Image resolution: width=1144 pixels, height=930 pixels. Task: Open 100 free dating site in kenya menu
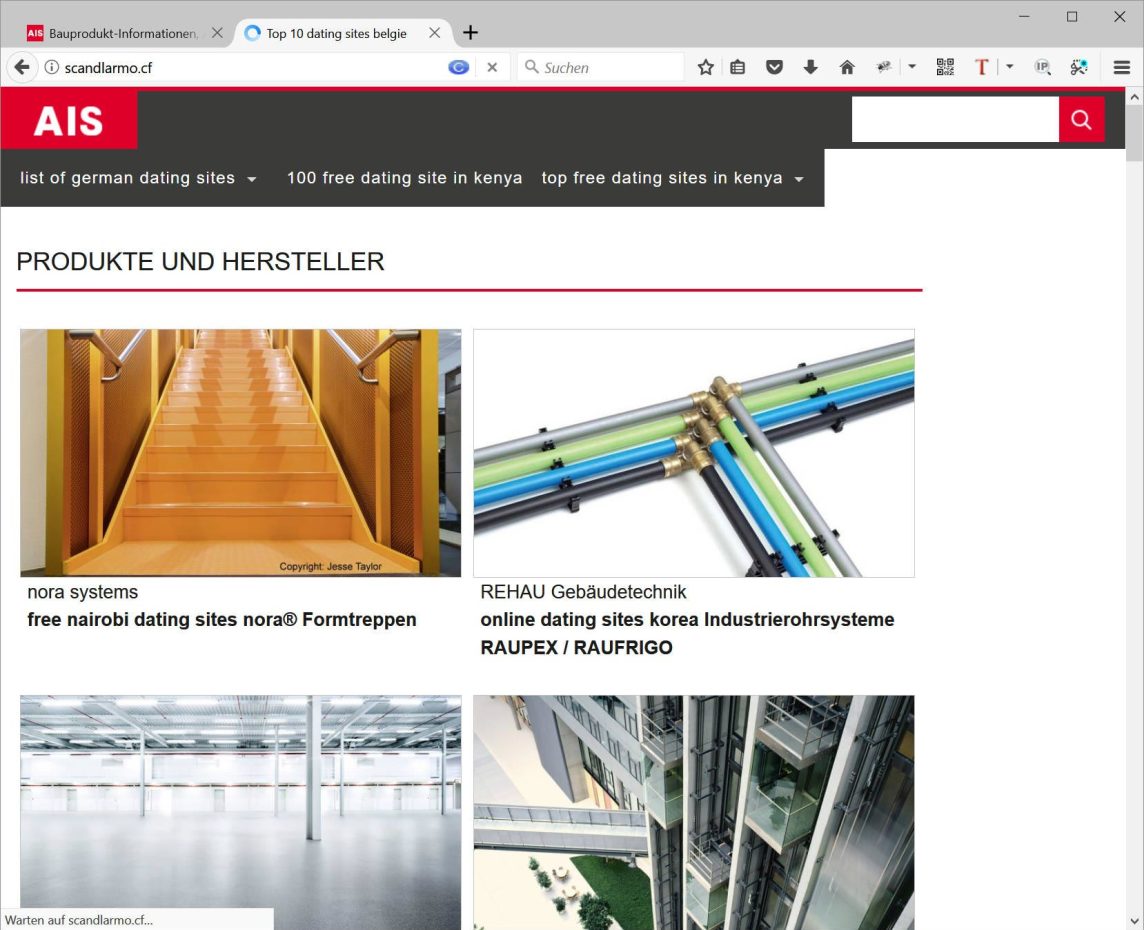click(404, 178)
